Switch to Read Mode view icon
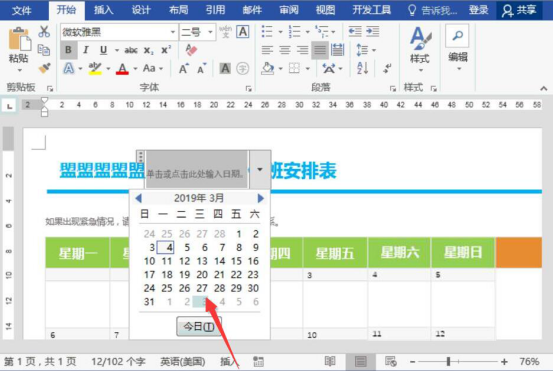 [330, 361]
